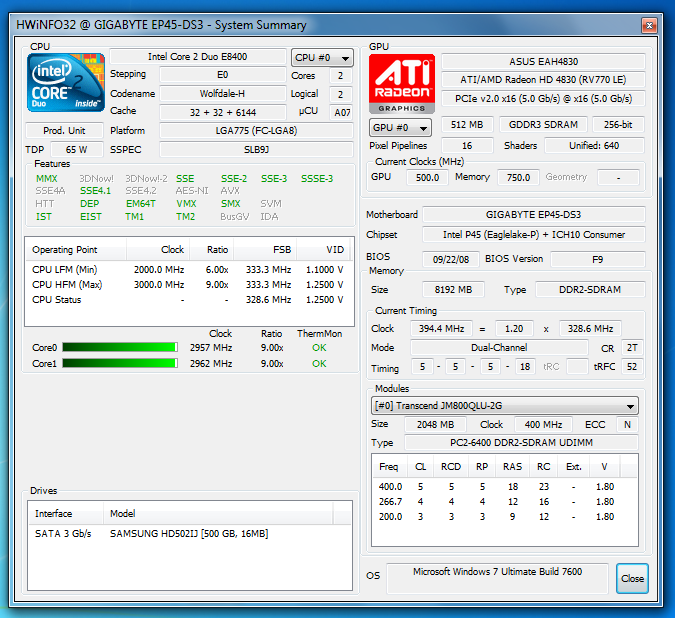
Task: Click the Core0 usage bar
Action: pyautogui.click(x=120, y=347)
